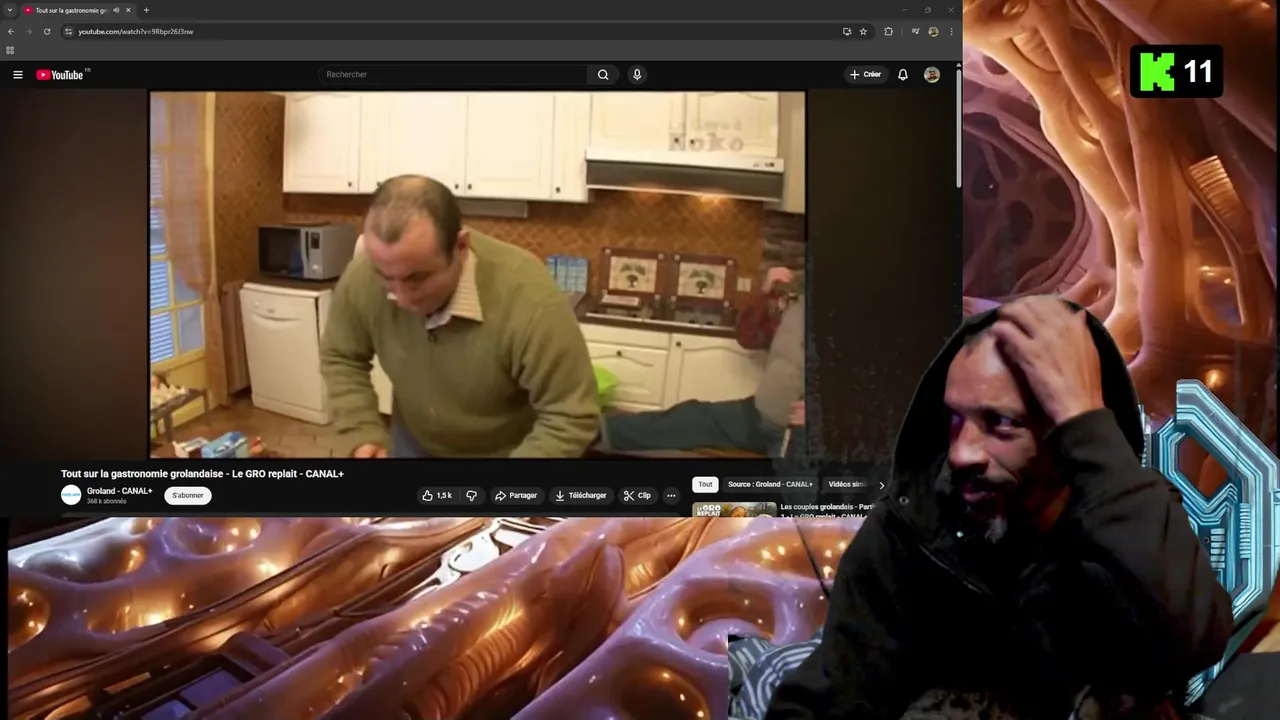Open the Partager share dialog
Screen dimensions: 1280x720
[516, 495]
